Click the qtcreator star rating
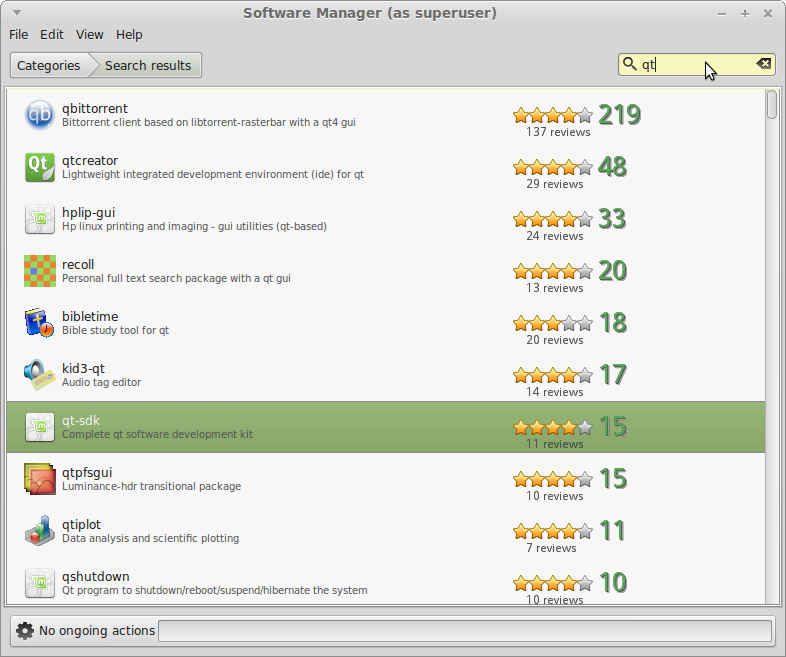Screen dimensions: 786x657 click(553, 167)
